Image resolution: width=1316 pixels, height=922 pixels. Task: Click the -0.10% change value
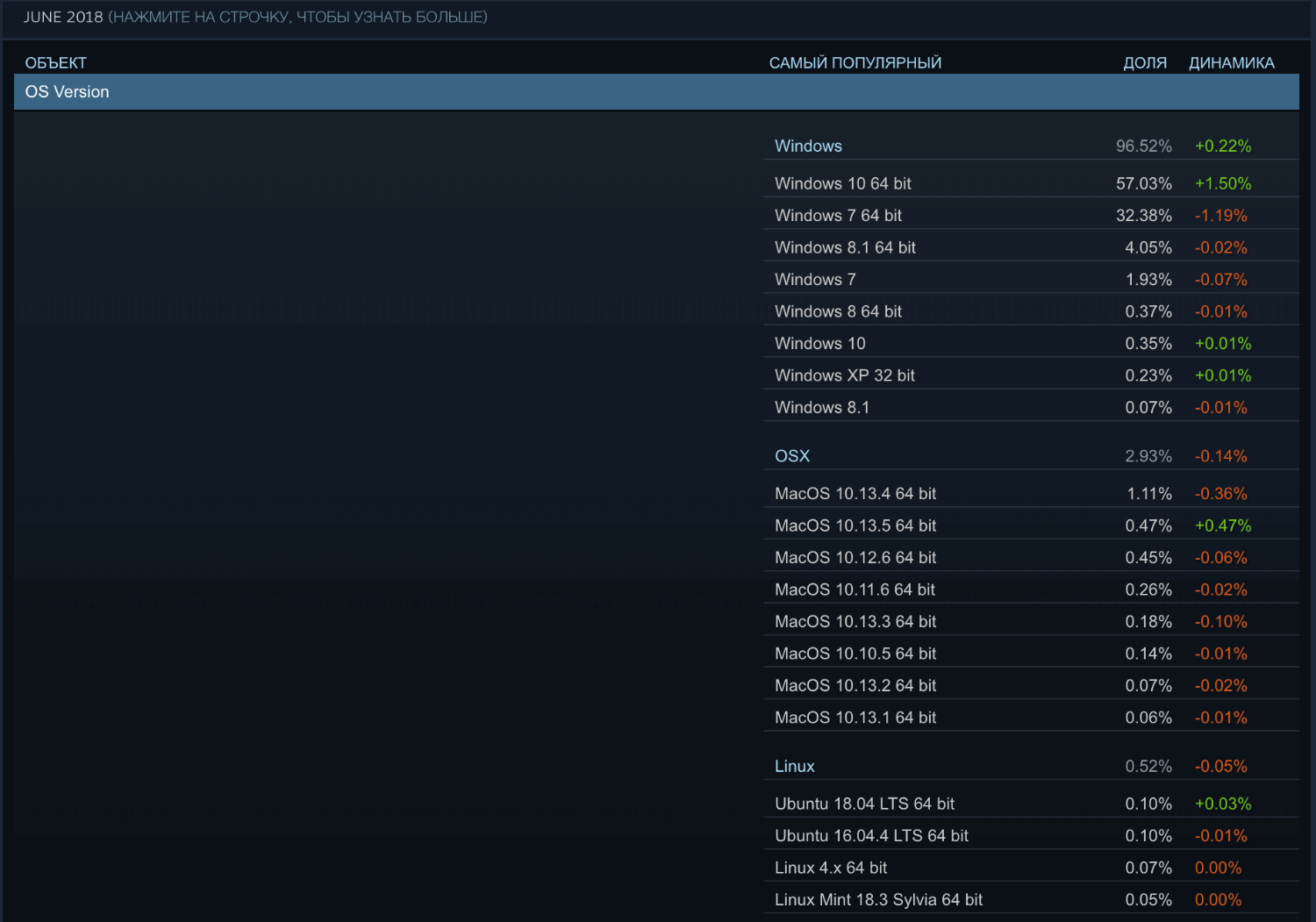click(x=1221, y=622)
